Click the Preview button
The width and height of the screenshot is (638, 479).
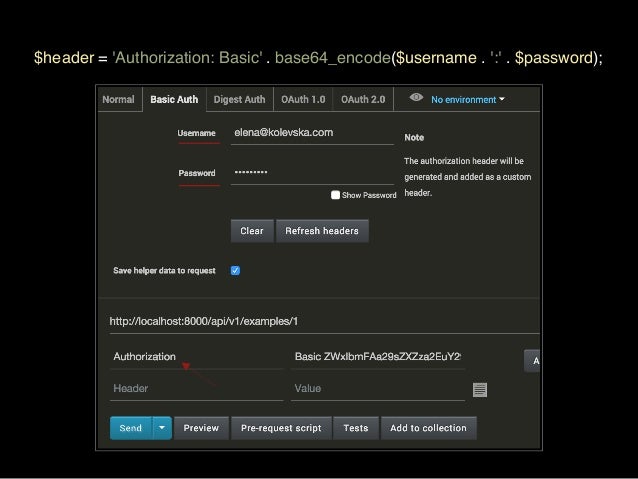[201, 428]
